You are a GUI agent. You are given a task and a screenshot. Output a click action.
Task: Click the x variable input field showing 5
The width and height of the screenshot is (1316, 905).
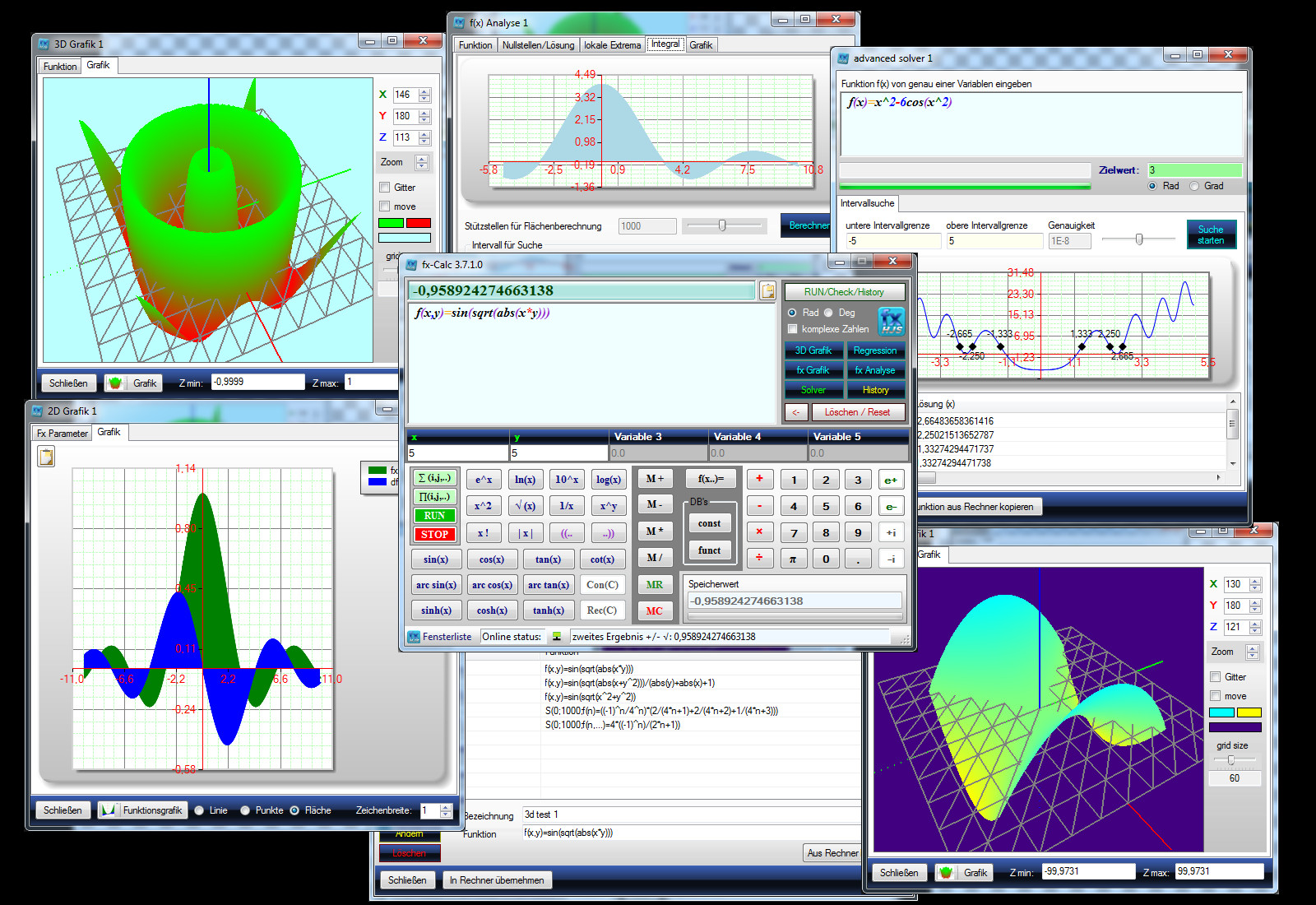tap(458, 453)
